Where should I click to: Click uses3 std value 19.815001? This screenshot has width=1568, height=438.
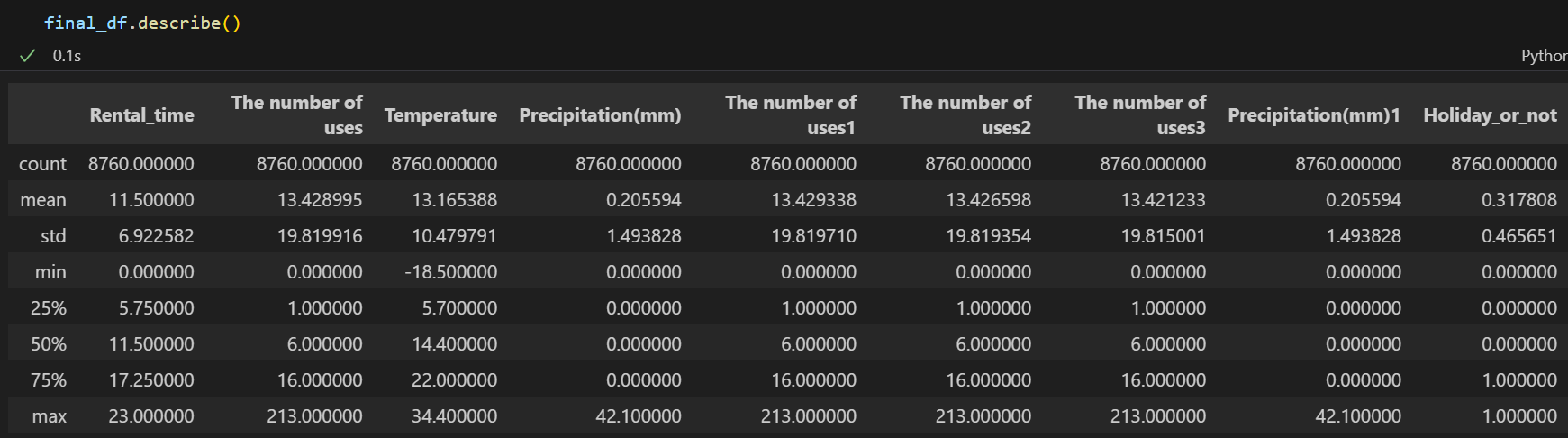pos(1163,236)
